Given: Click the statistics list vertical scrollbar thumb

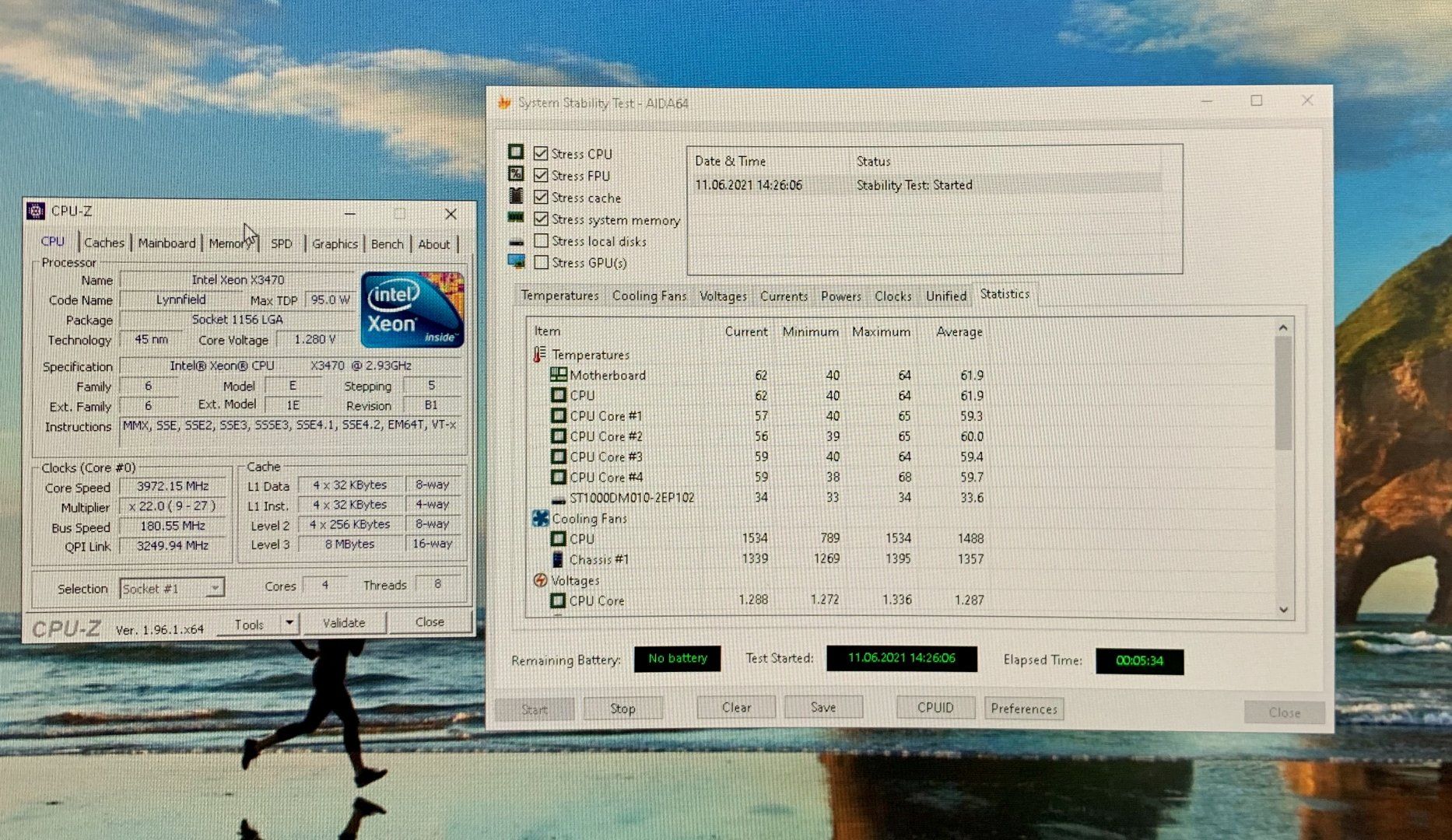Looking at the screenshot, I should tap(1283, 394).
